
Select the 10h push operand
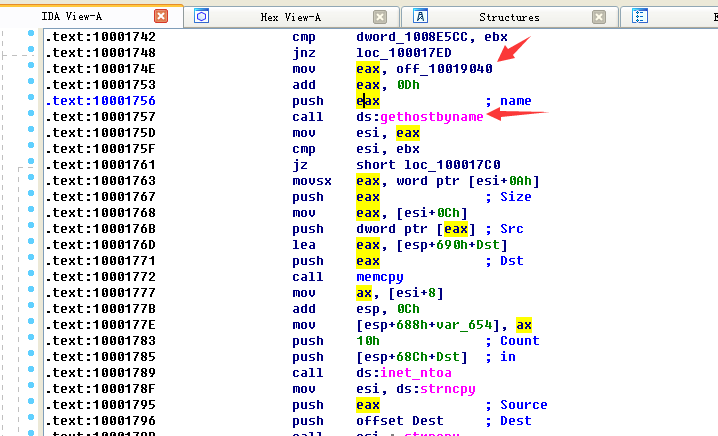click(368, 341)
